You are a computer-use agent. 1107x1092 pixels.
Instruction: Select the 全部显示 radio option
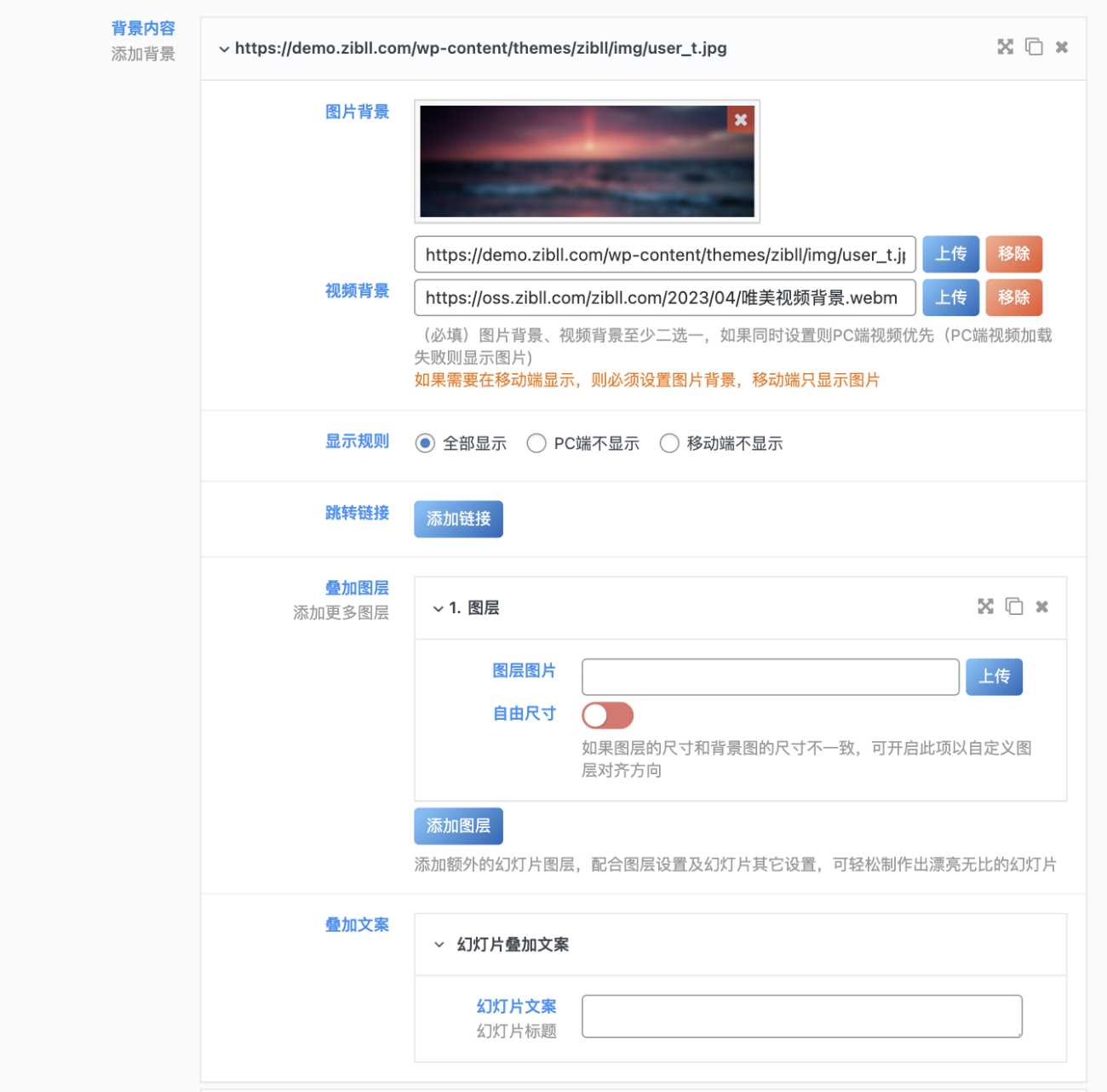[x=425, y=444]
